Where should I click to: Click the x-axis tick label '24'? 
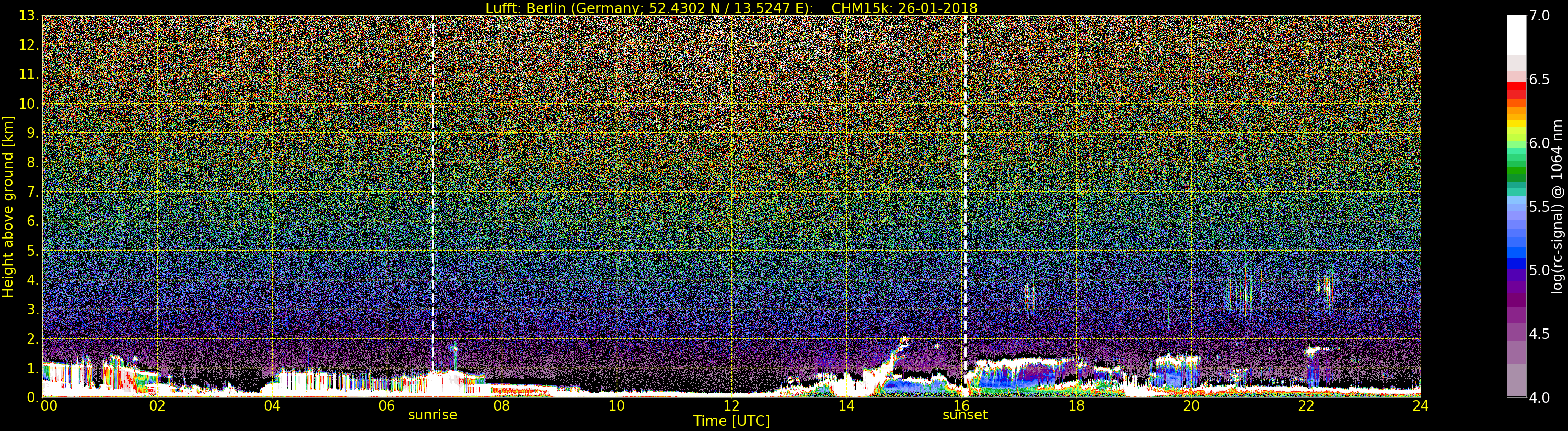(x=1420, y=406)
